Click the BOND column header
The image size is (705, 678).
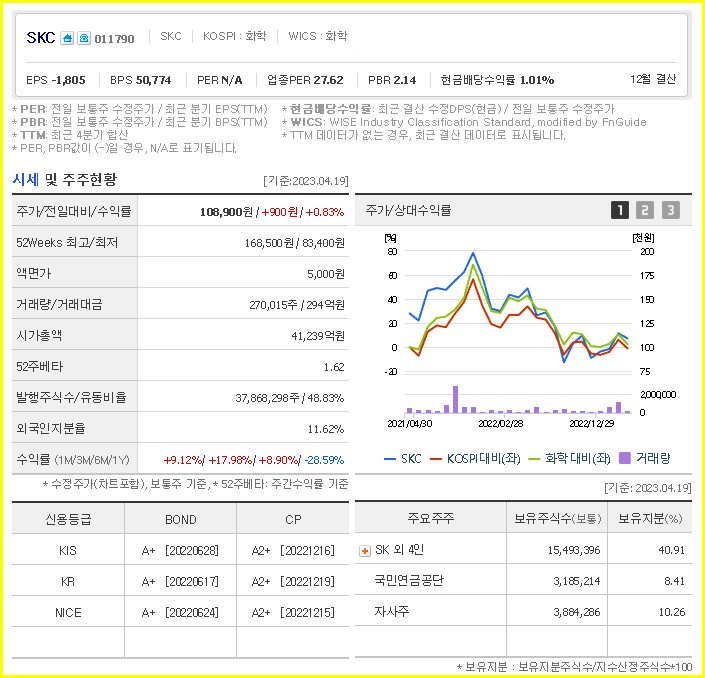pos(181,519)
